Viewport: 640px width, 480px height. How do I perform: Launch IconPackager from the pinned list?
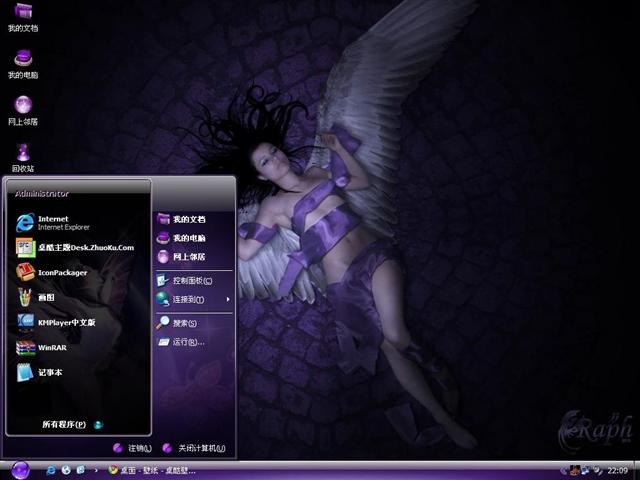[x=62, y=272]
